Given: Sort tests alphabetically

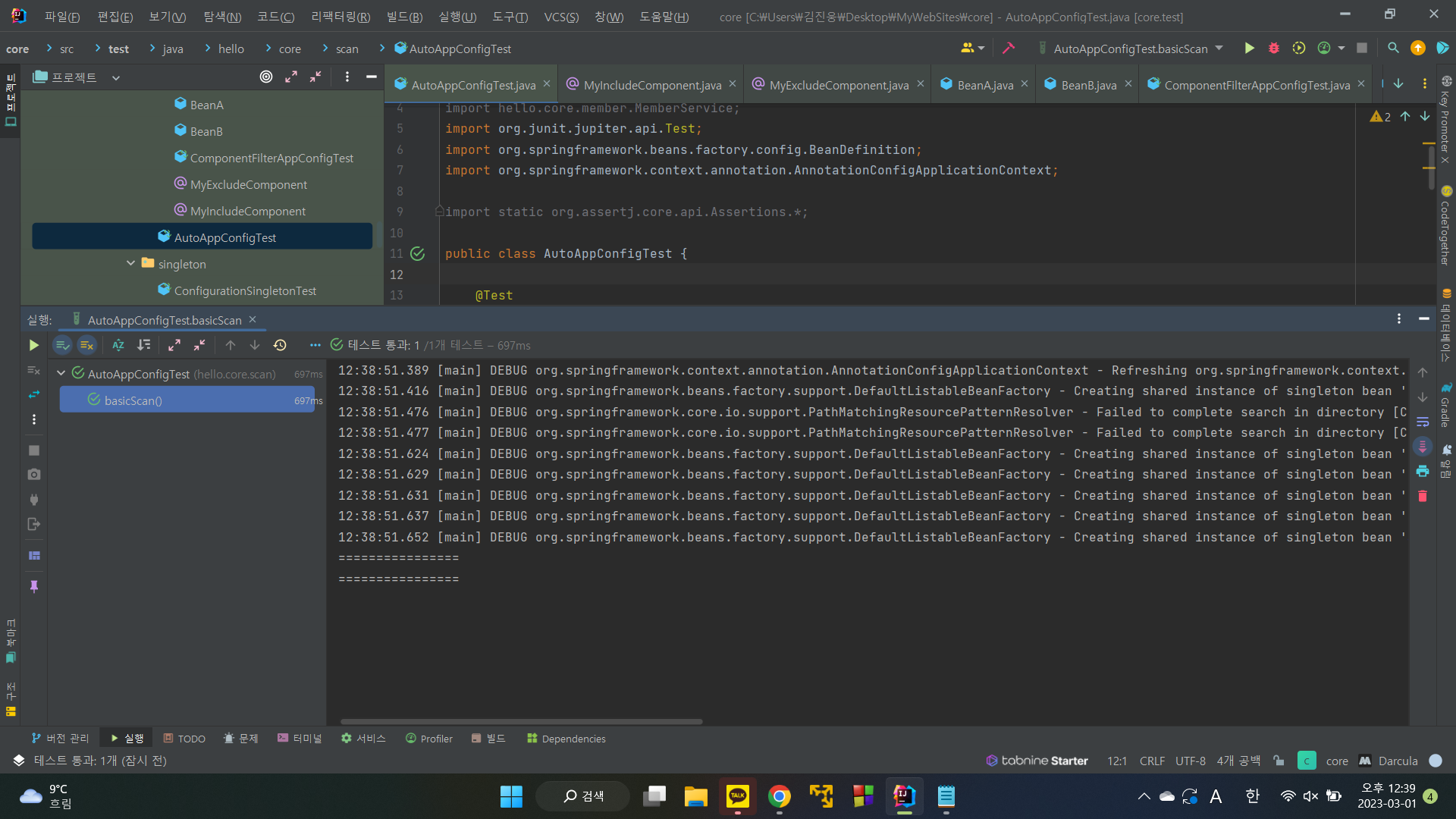Looking at the screenshot, I should (118, 345).
